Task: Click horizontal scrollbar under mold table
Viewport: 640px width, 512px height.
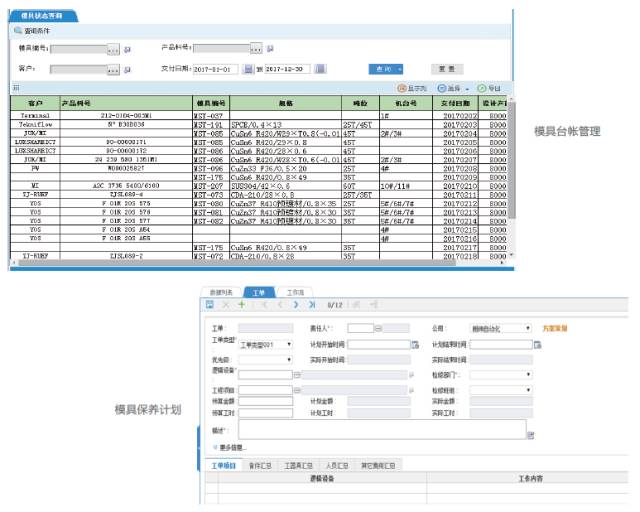Action: [237, 263]
